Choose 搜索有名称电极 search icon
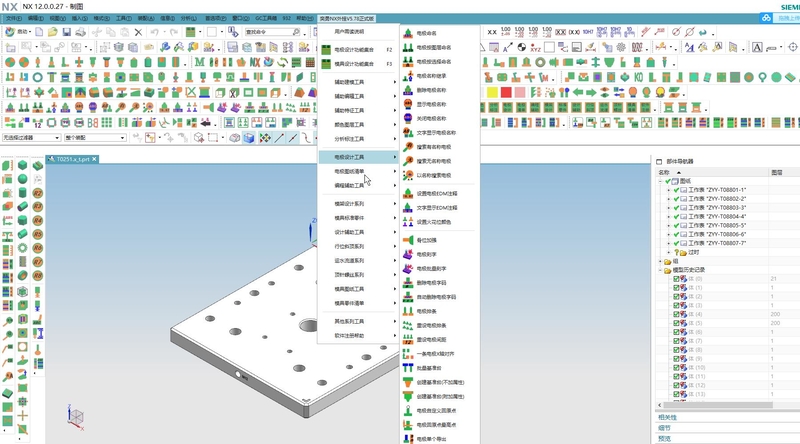Viewport: 800px width, 444px height. coord(408,145)
